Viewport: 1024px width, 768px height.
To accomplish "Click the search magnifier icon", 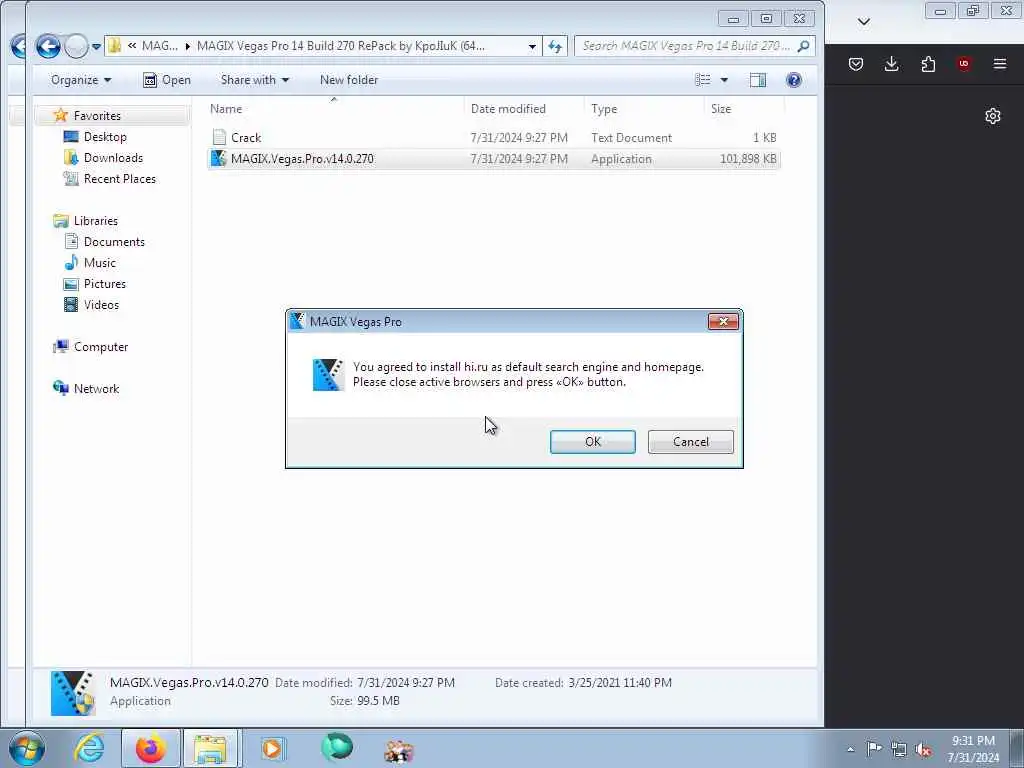I will click(804, 46).
